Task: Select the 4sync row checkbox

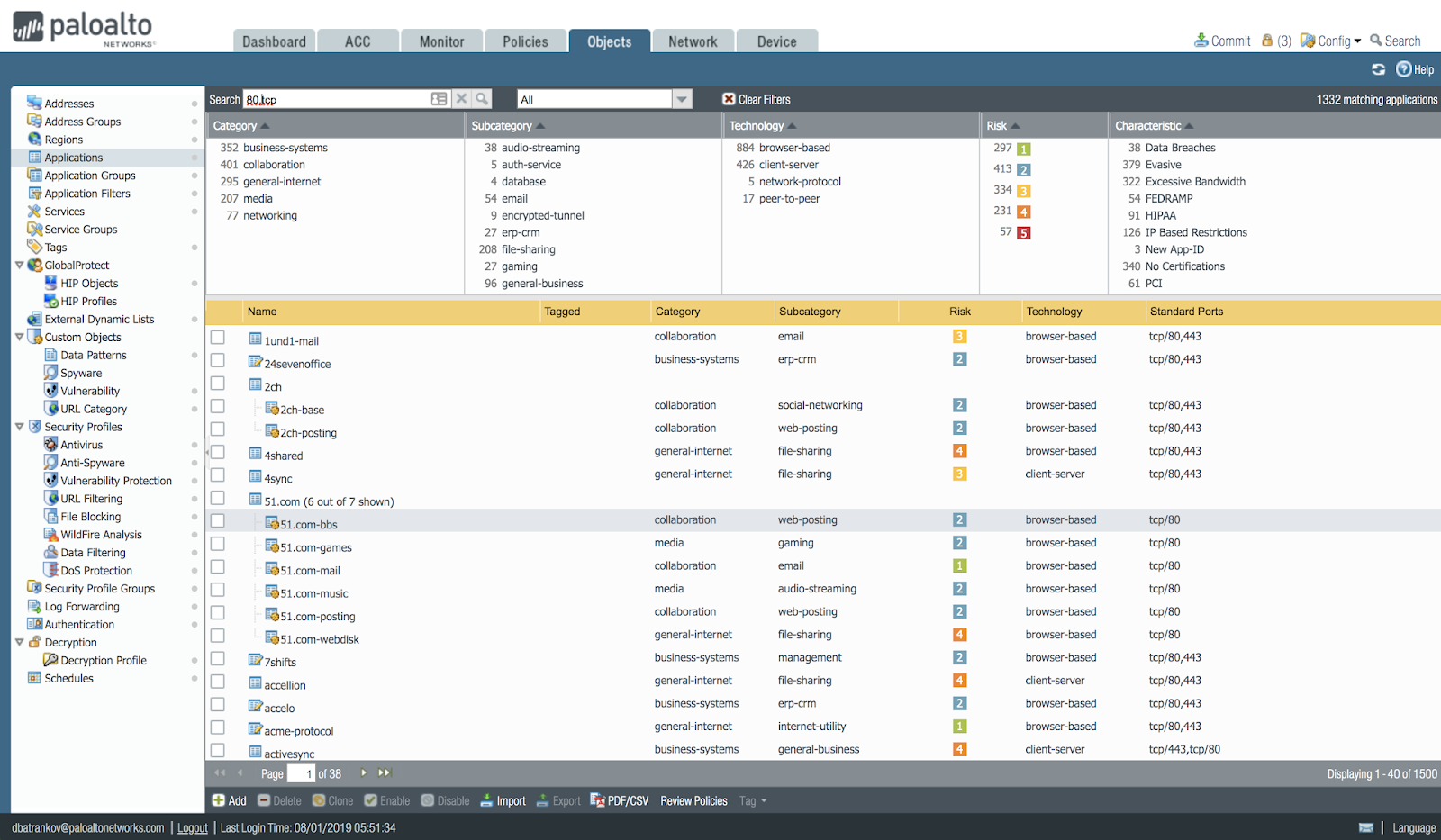Action: click(218, 474)
